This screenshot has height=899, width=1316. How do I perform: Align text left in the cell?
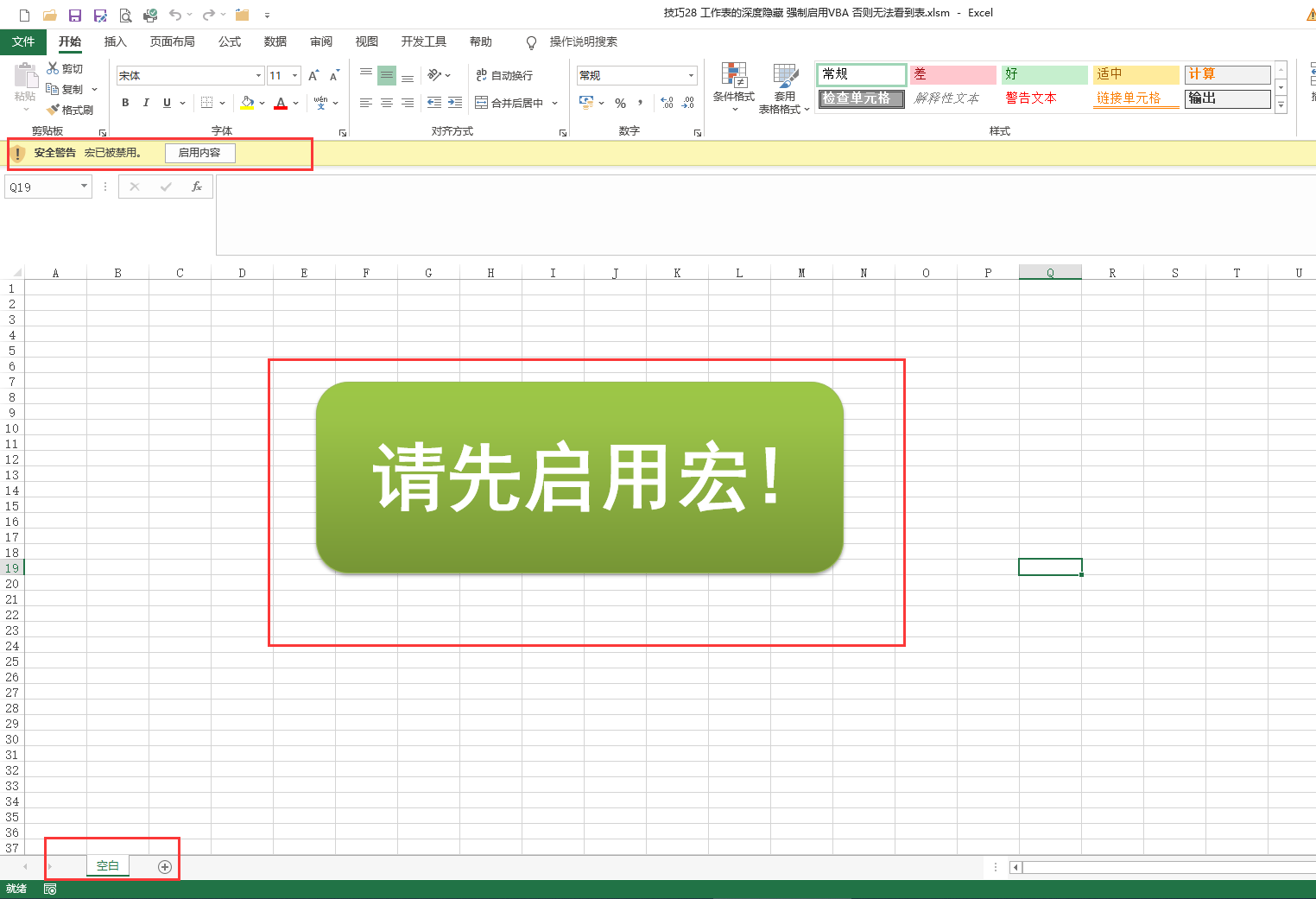point(366,103)
